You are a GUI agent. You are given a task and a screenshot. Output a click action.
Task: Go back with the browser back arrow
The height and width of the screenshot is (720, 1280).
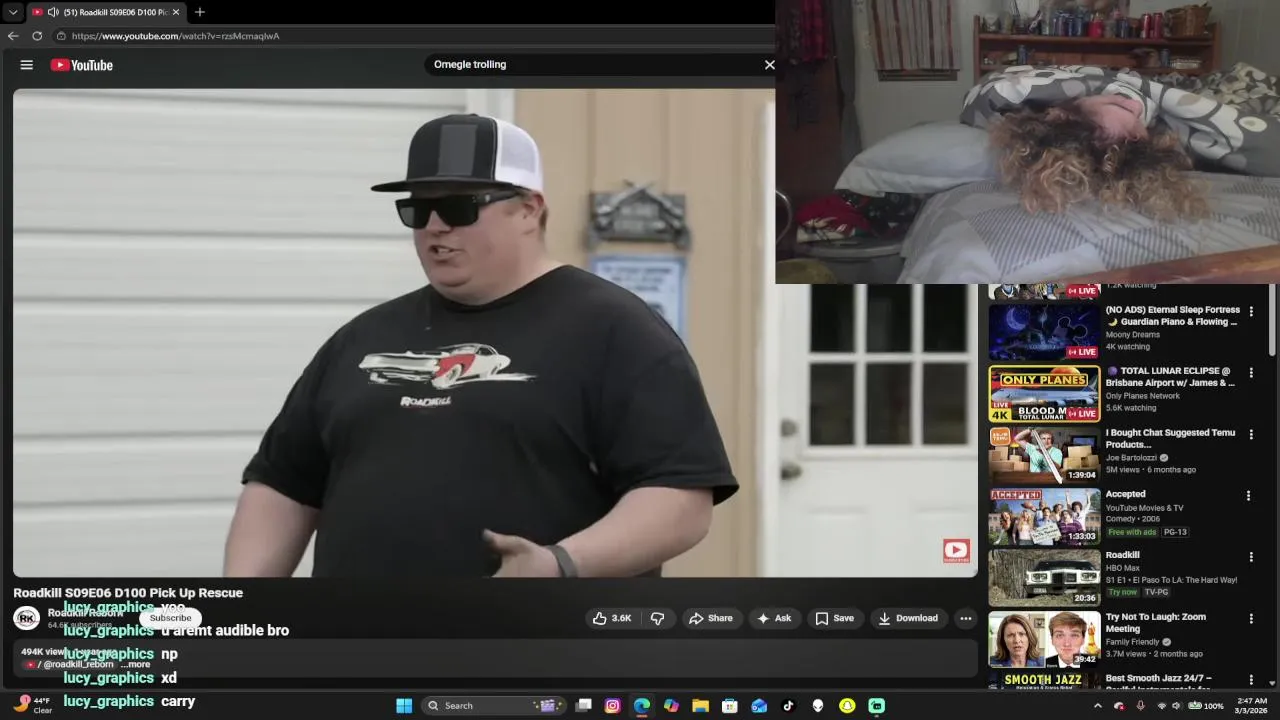pyautogui.click(x=13, y=36)
